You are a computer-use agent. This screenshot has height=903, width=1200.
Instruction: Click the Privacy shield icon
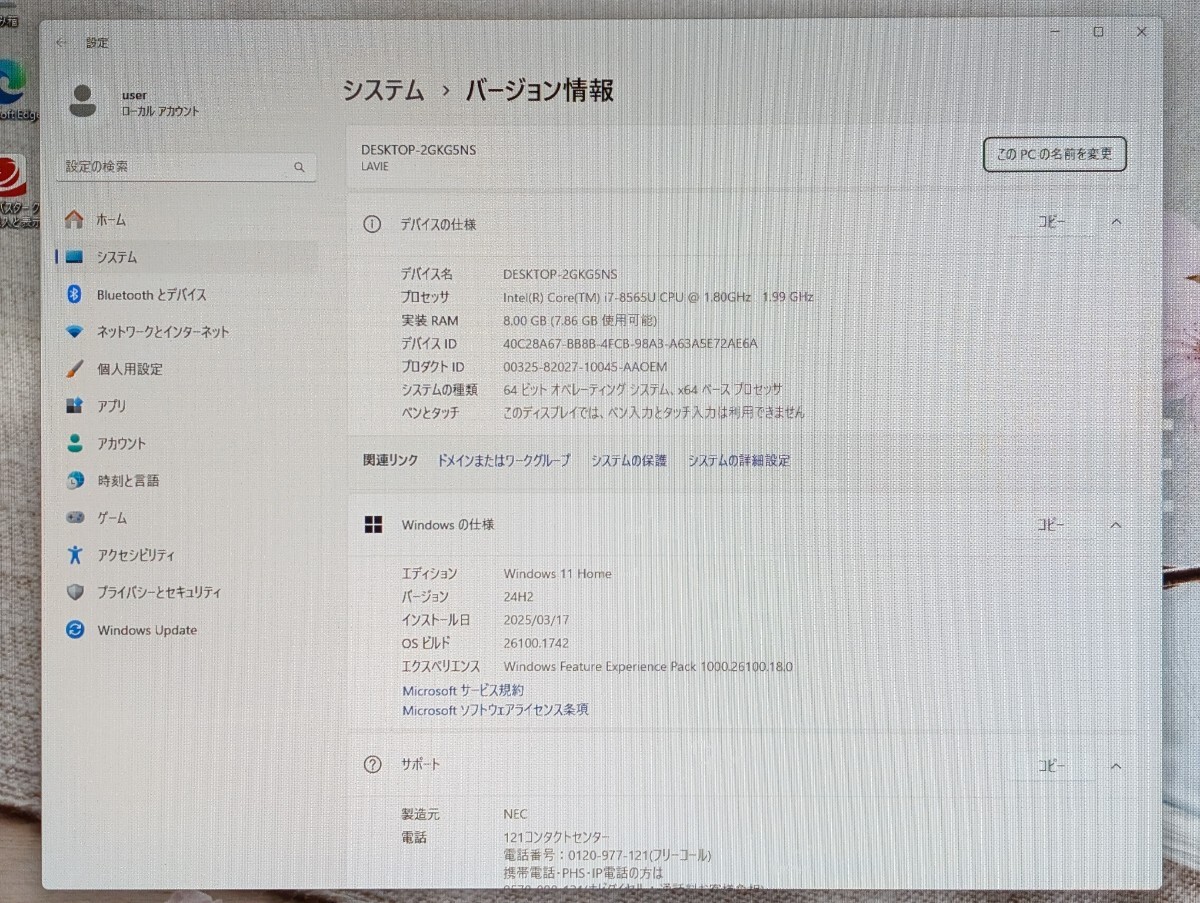[75, 592]
